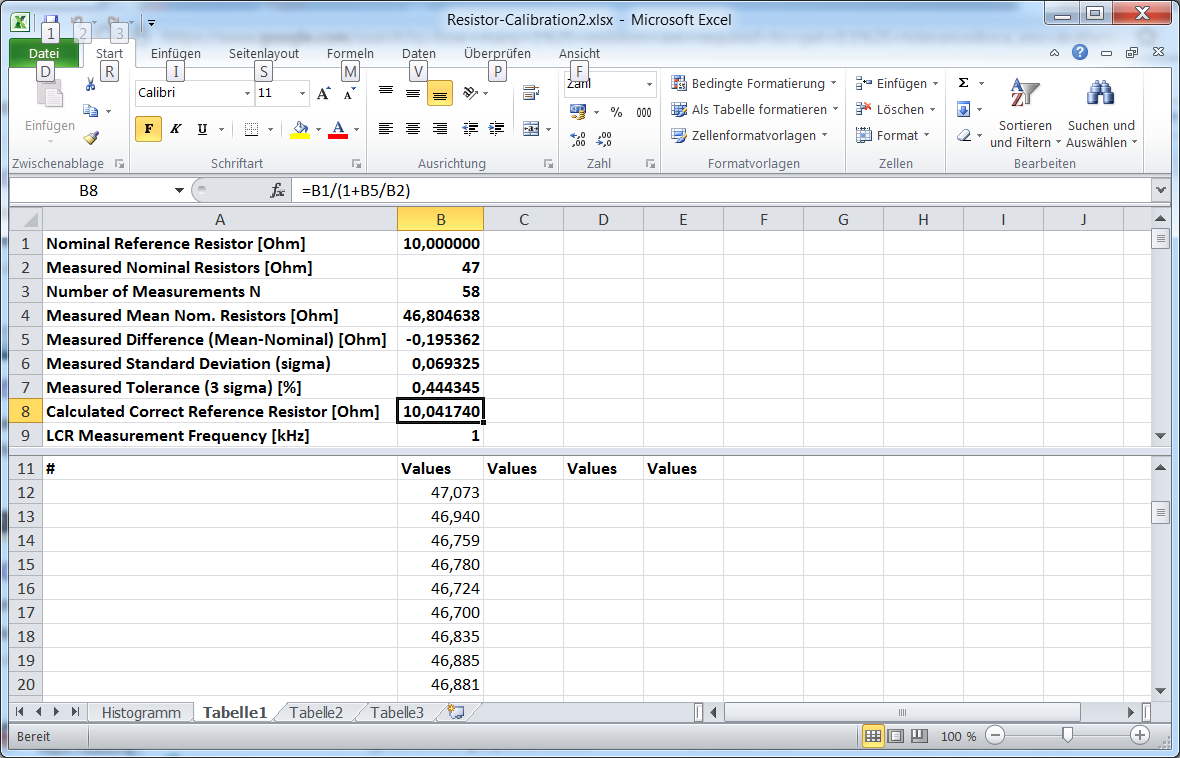Image resolution: width=1180 pixels, height=758 pixels.
Task: Open the green Datei button
Action: (44, 54)
